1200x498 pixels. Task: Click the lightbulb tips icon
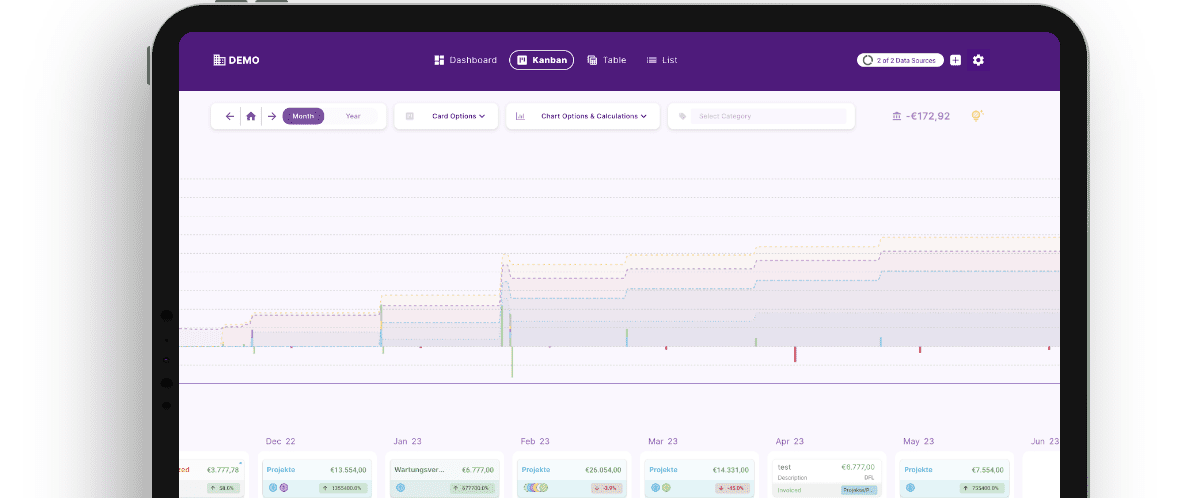977,116
